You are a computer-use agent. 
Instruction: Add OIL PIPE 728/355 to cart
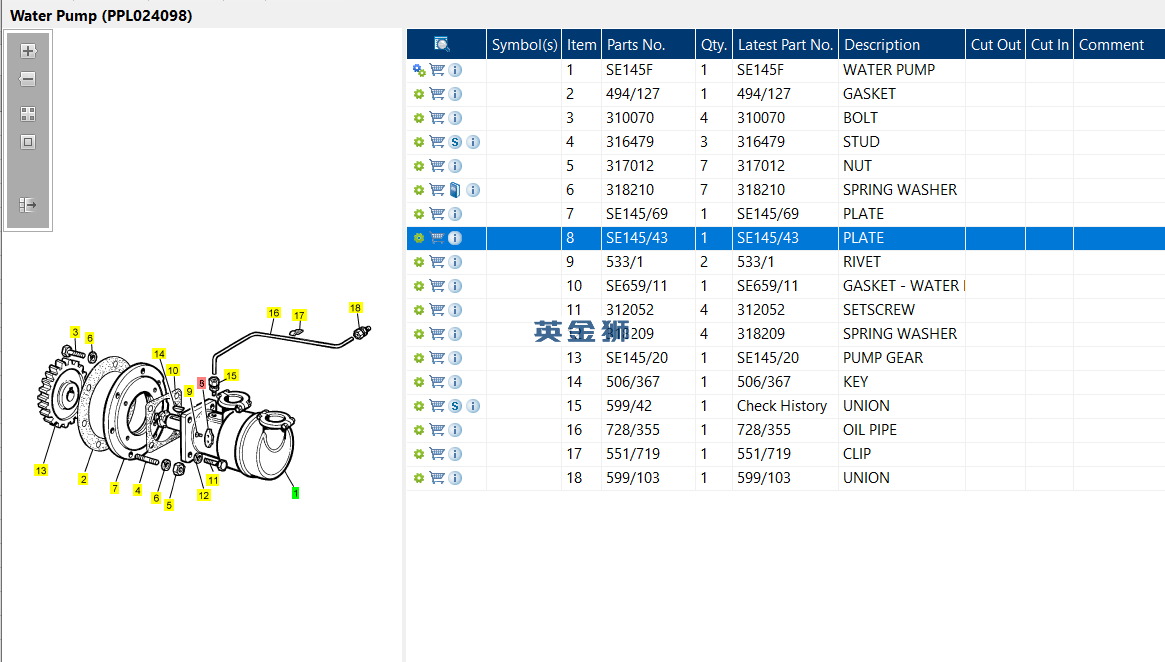click(437, 430)
